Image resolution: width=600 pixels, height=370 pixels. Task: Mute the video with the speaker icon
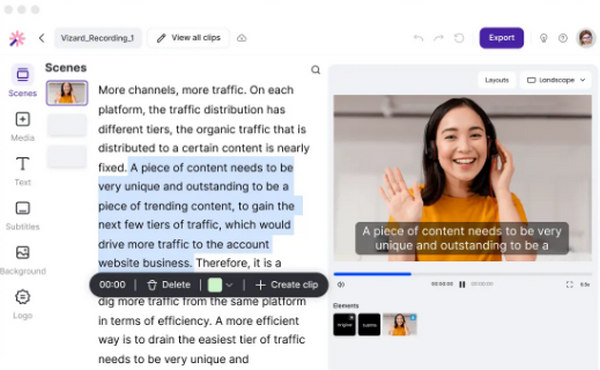[x=341, y=284]
